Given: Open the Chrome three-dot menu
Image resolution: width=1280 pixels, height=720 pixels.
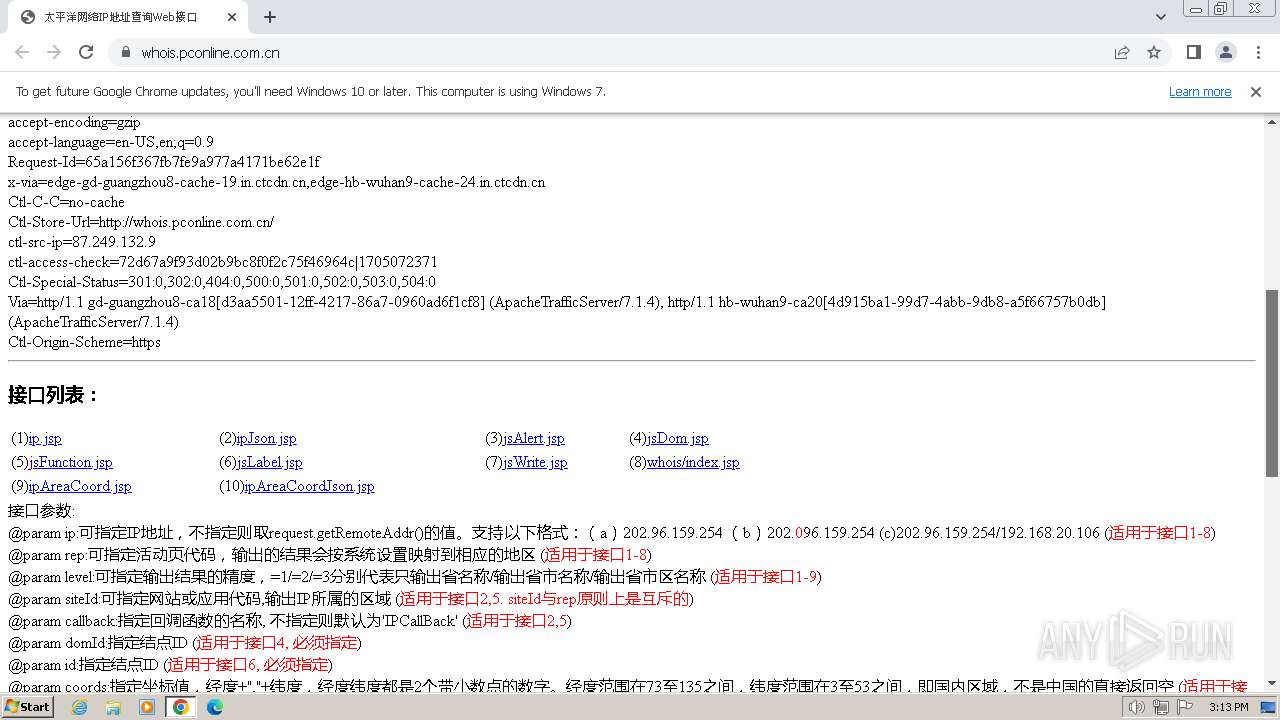Looking at the screenshot, I should pos(1257,53).
